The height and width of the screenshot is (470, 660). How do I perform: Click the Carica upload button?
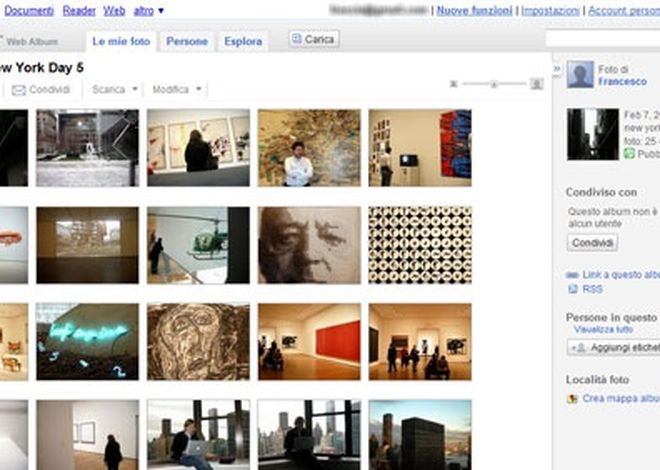point(314,39)
